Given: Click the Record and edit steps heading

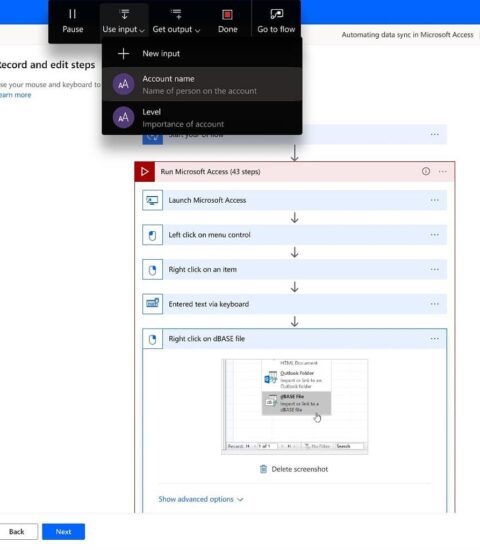Looking at the screenshot, I should tap(47, 65).
